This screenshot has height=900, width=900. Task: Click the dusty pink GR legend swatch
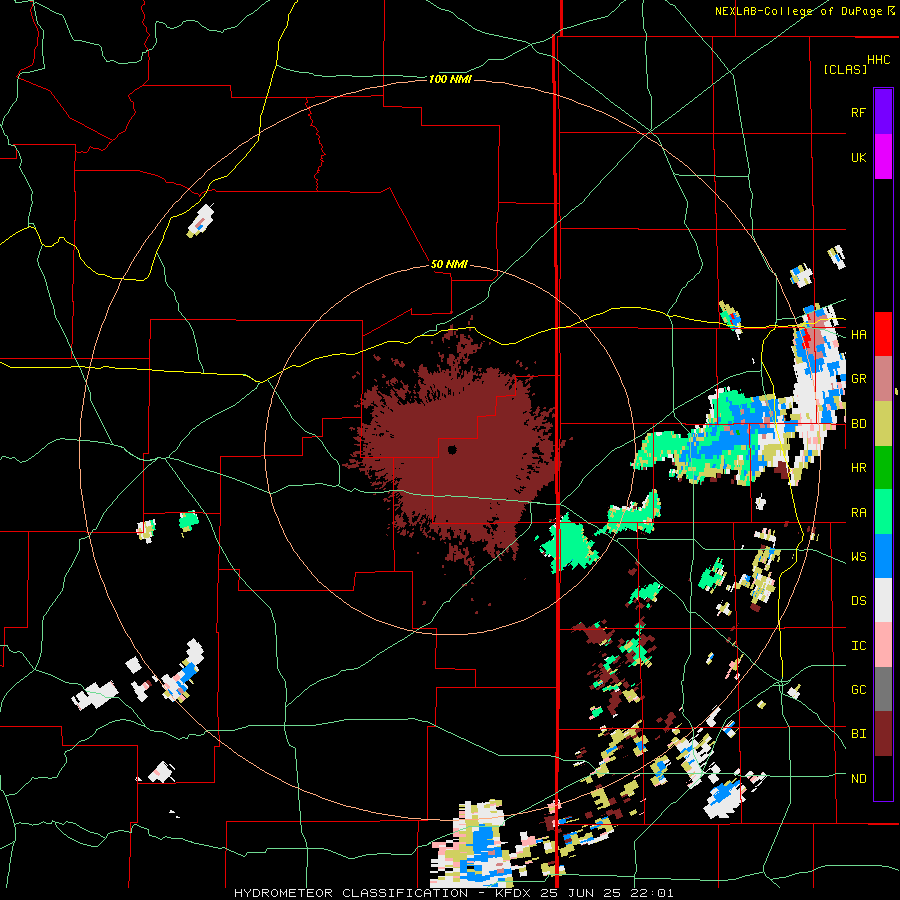click(x=883, y=379)
